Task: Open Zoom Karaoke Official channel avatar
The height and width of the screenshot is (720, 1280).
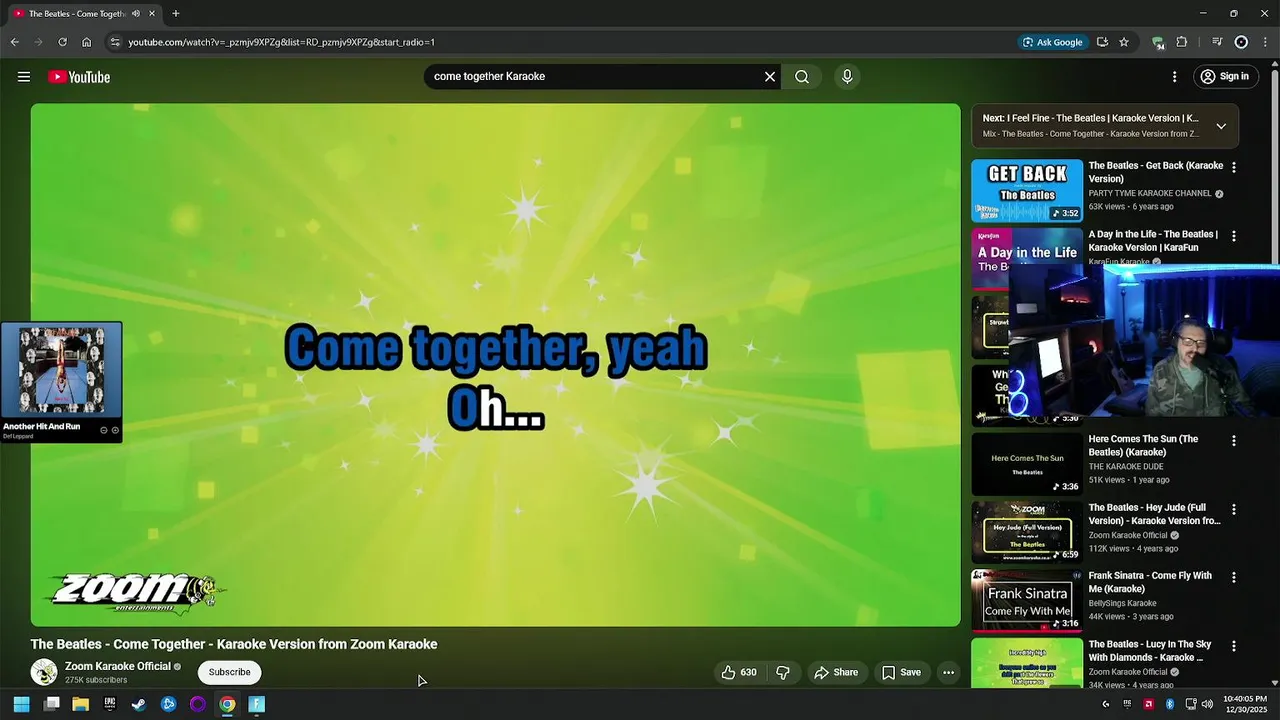Action: [44, 672]
